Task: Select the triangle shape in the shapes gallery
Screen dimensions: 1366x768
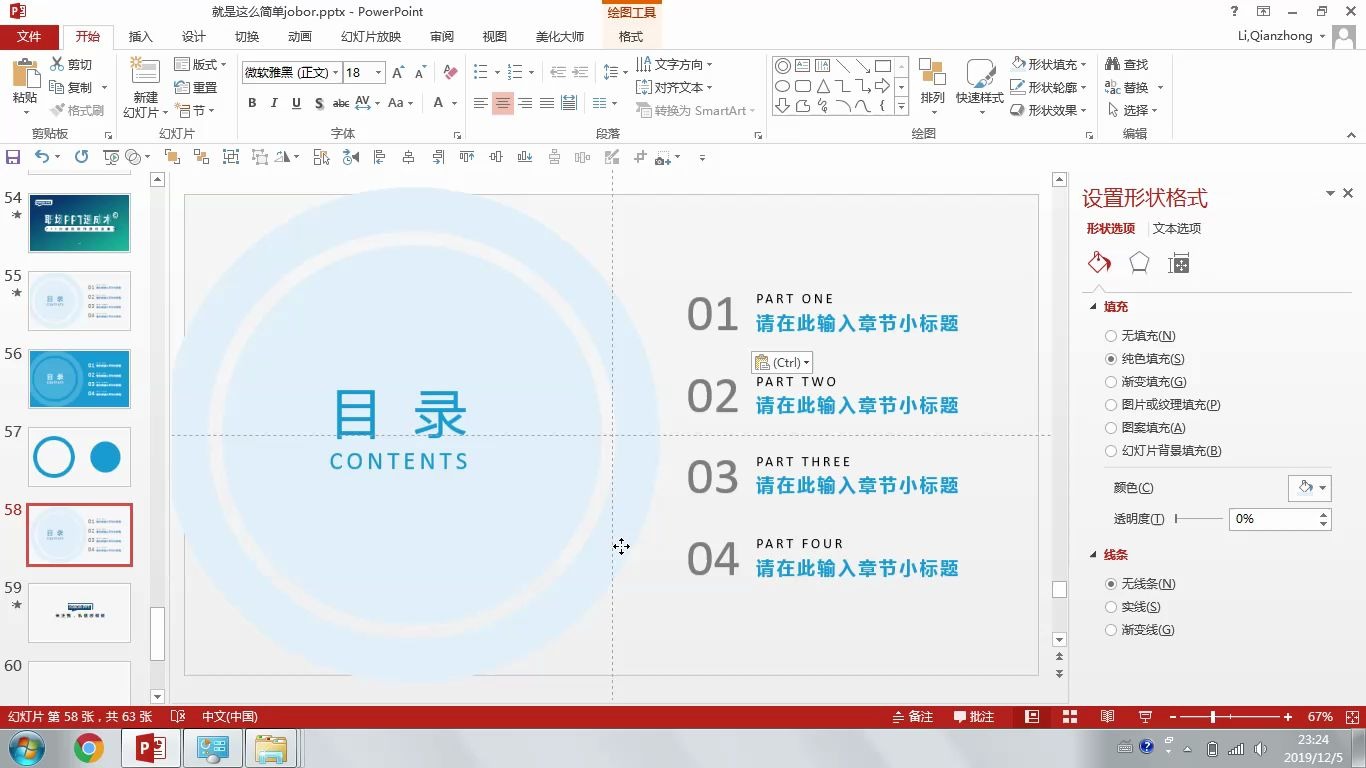Action: pyautogui.click(x=823, y=86)
